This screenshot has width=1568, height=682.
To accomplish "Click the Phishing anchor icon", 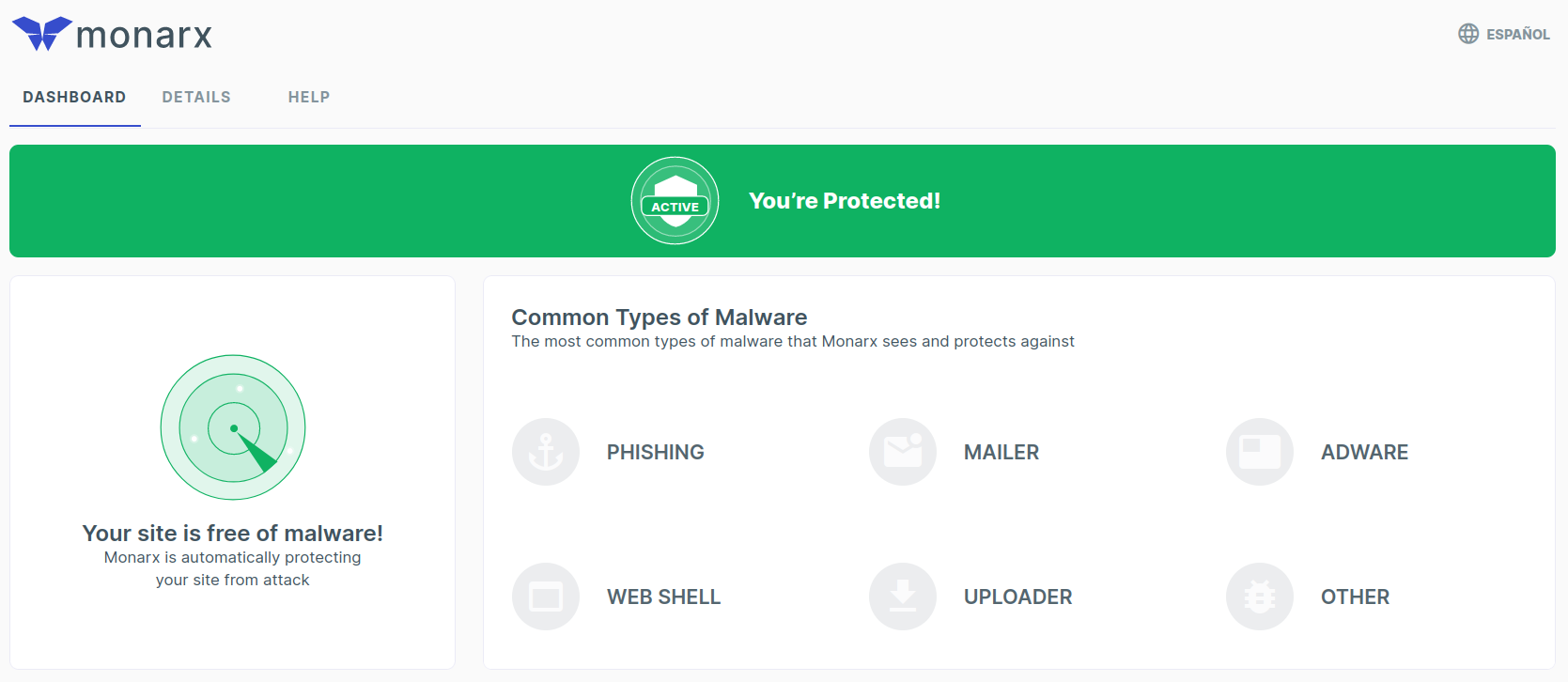I will pyautogui.click(x=546, y=452).
